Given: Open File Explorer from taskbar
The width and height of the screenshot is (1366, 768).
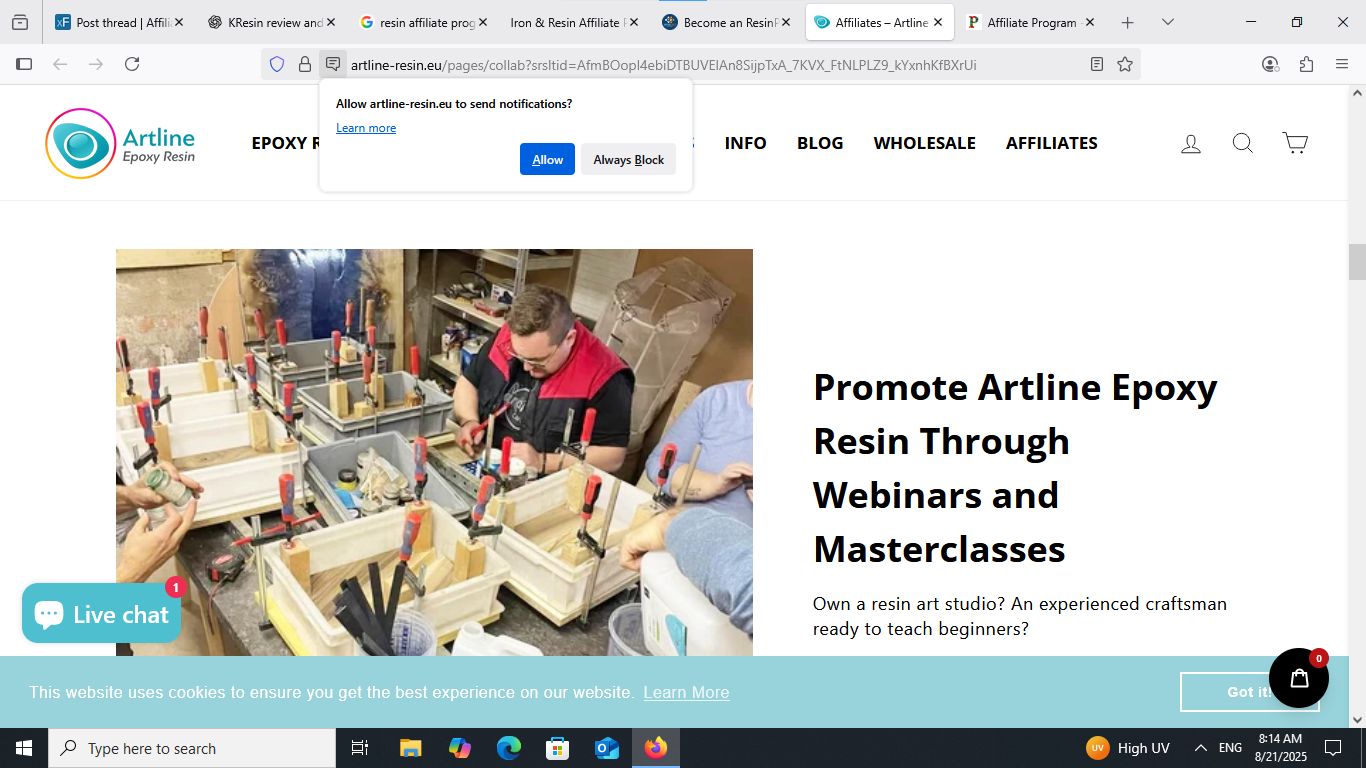Looking at the screenshot, I should click(411, 748).
